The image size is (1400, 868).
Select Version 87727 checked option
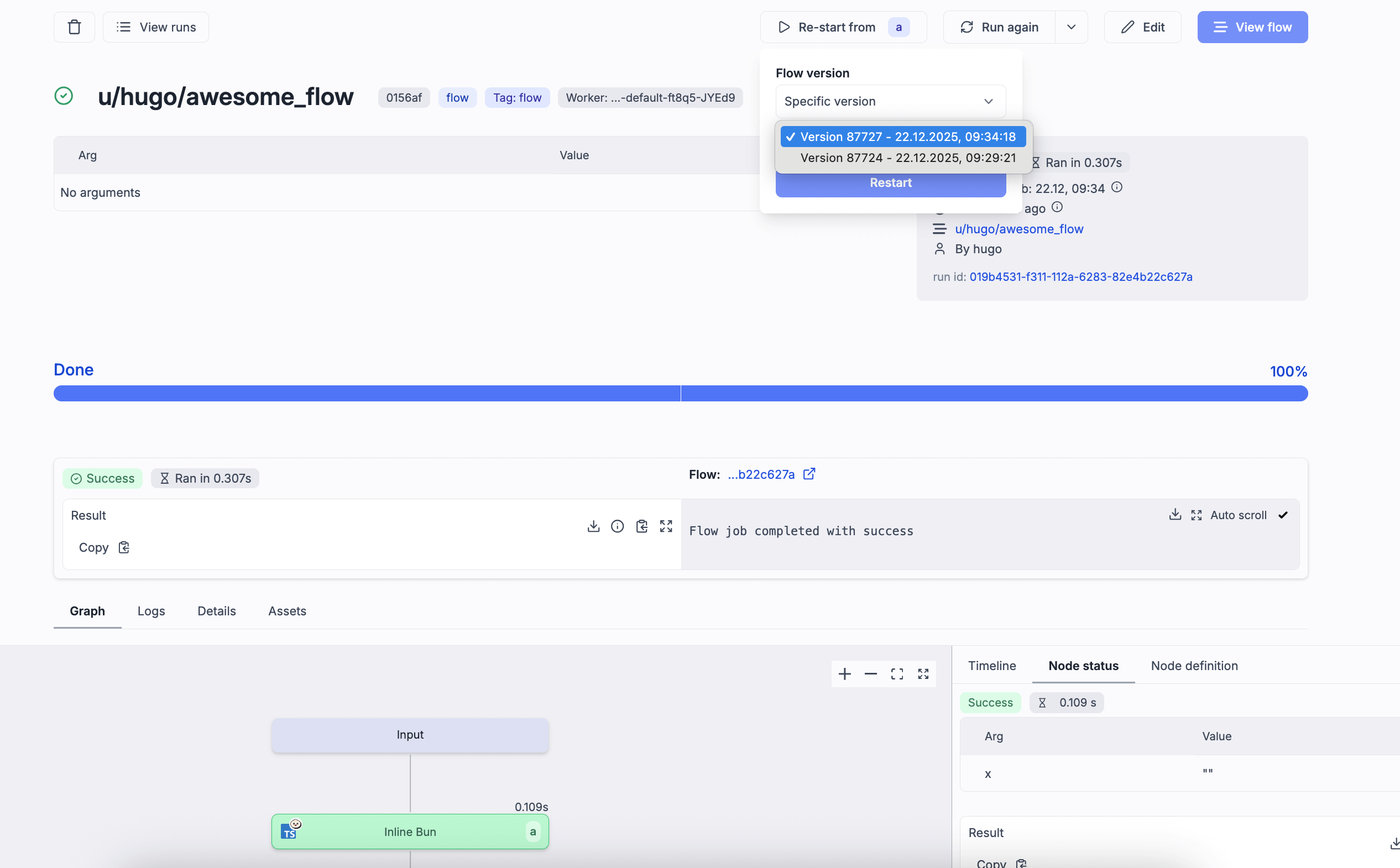[x=907, y=137]
